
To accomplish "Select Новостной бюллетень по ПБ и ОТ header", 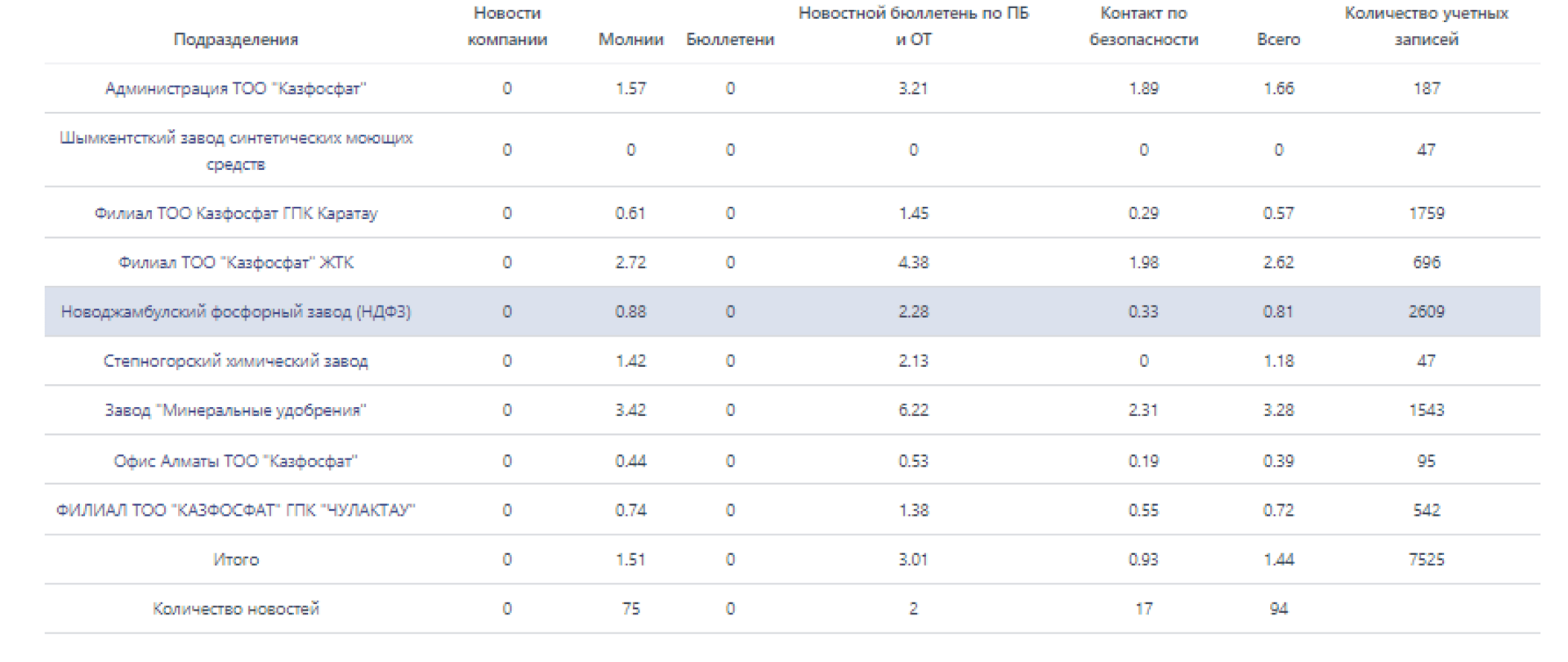I will pyautogui.click(x=913, y=26).
